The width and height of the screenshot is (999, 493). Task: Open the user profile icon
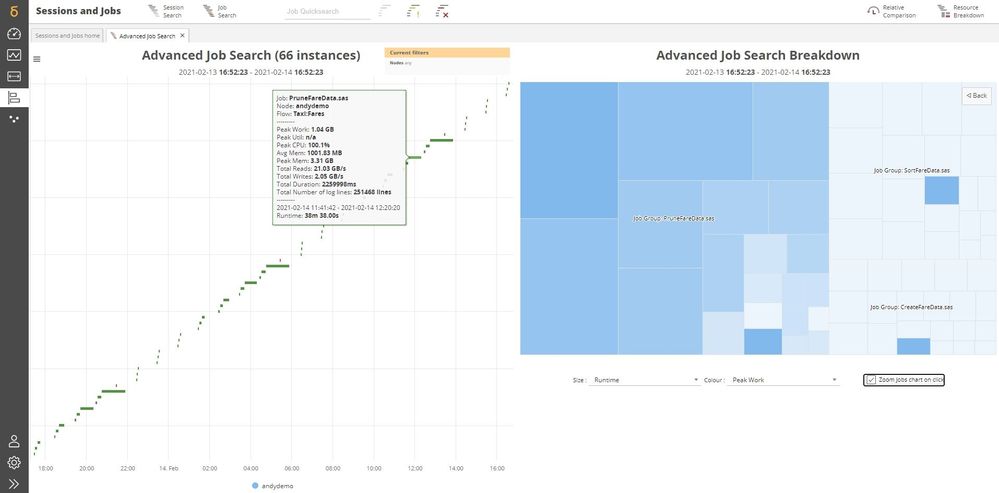(x=14, y=441)
